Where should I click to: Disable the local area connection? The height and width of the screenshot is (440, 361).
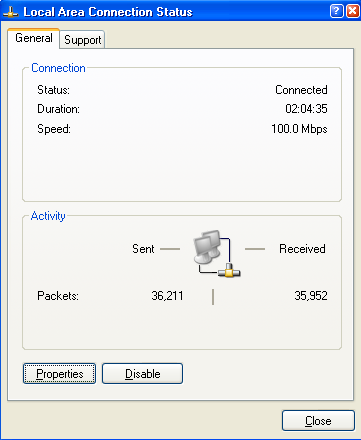pos(142,374)
